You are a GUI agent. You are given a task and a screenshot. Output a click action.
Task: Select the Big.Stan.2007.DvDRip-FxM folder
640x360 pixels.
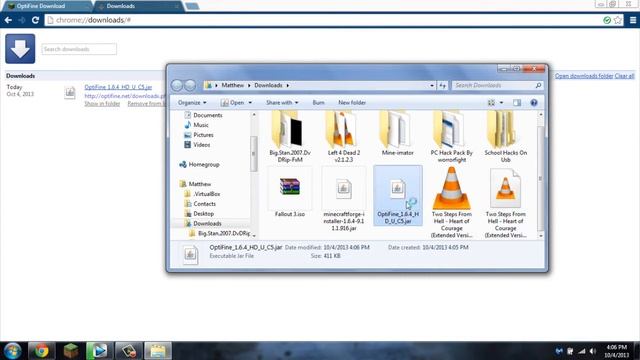(290, 137)
